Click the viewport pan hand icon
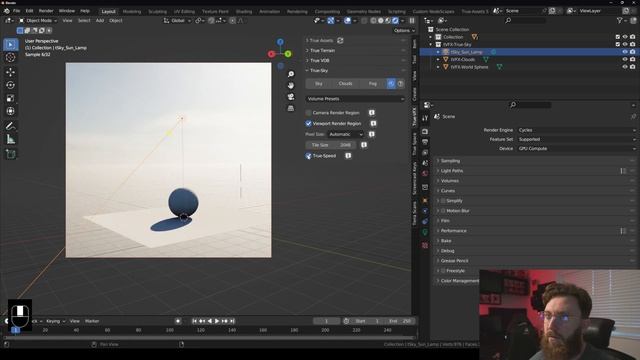Viewport: 640px width, 360px height. click(291, 85)
